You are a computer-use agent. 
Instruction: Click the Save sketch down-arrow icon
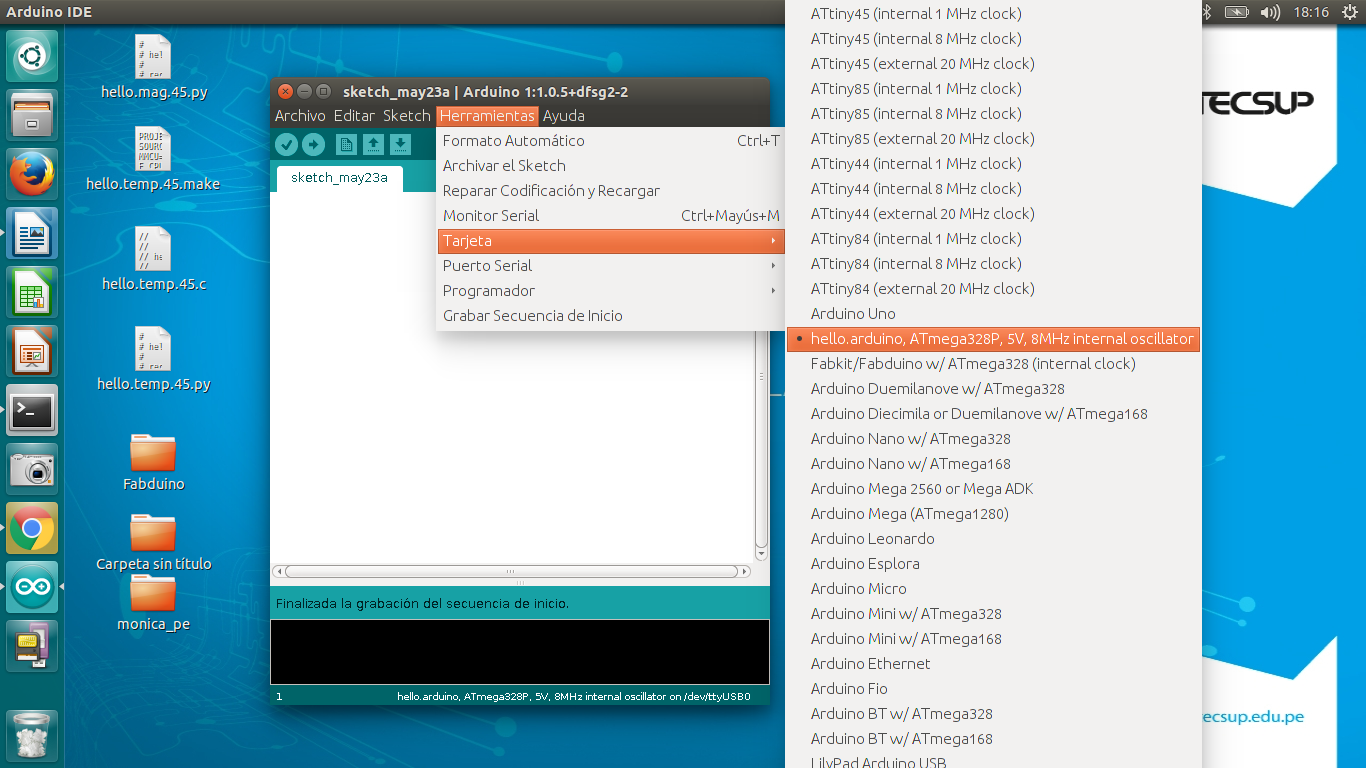pyautogui.click(x=400, y=145)
